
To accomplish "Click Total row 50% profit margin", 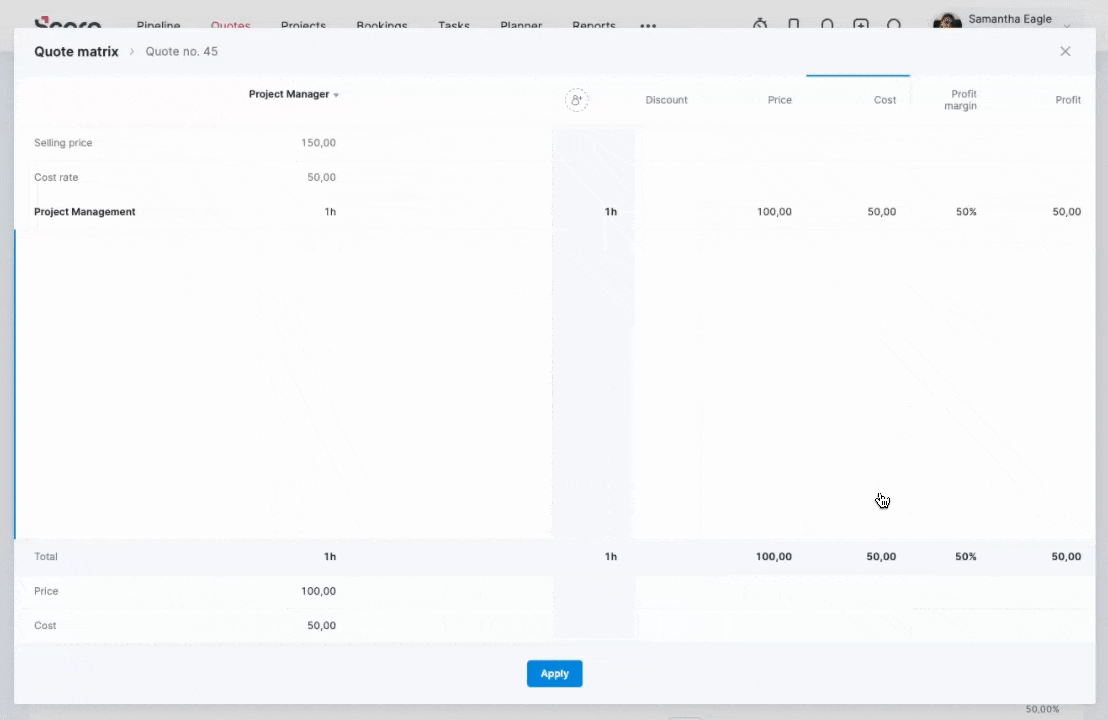I will click(x=966, y=557).
